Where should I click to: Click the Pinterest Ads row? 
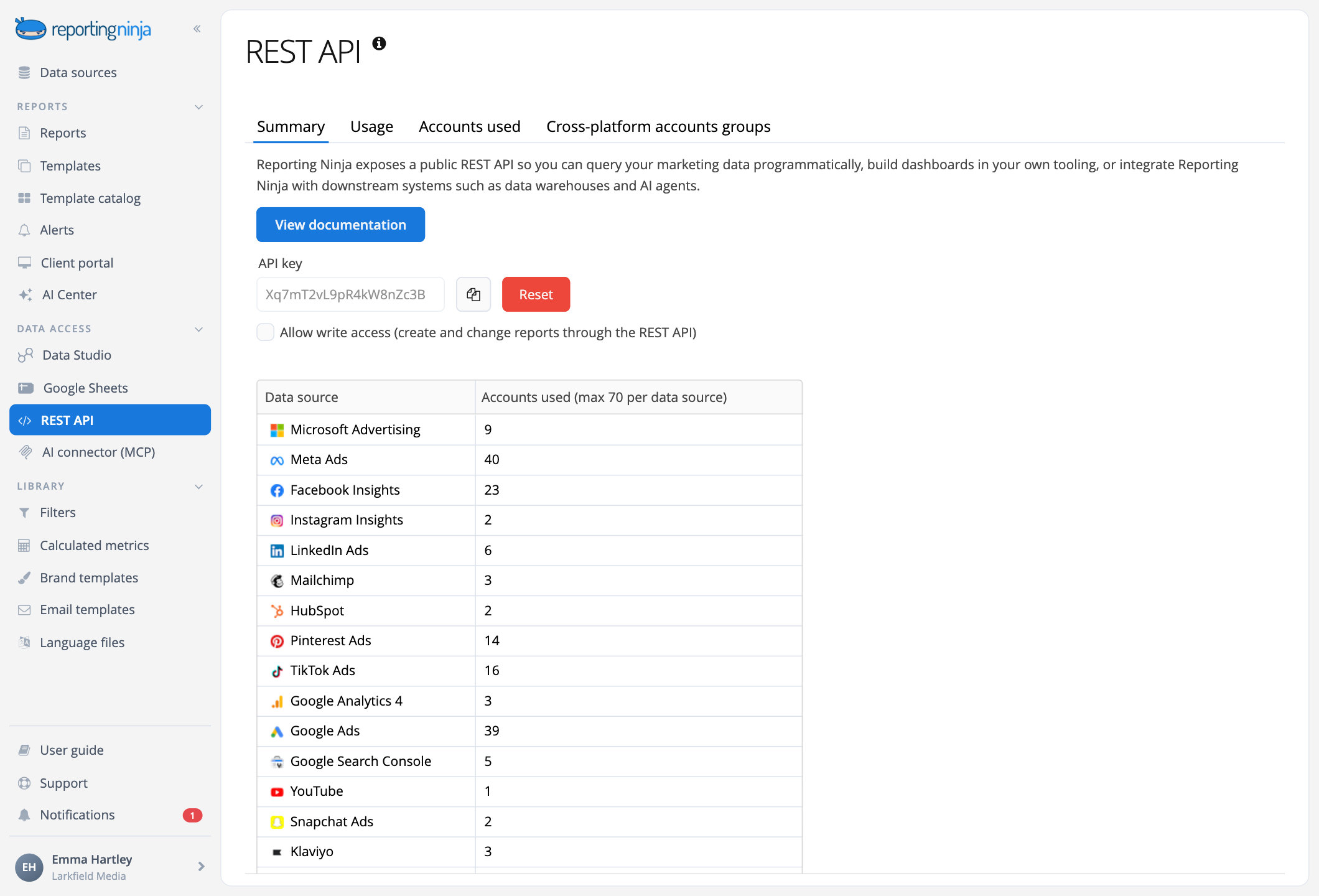(529, 641)
